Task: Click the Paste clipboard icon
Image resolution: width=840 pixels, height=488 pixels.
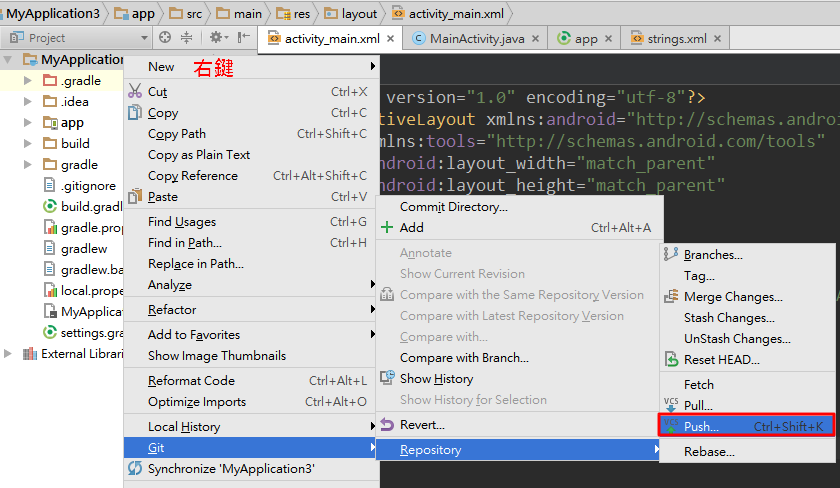Action: pos(135,196)
